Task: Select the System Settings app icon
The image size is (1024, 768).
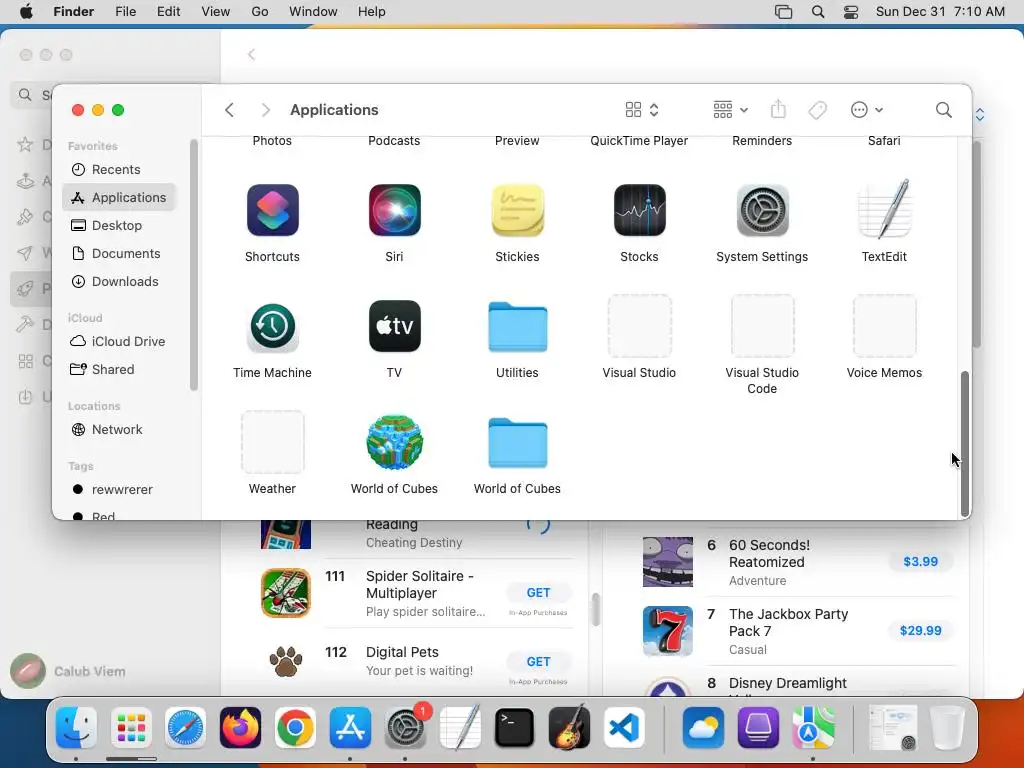Action: (762, 210)
